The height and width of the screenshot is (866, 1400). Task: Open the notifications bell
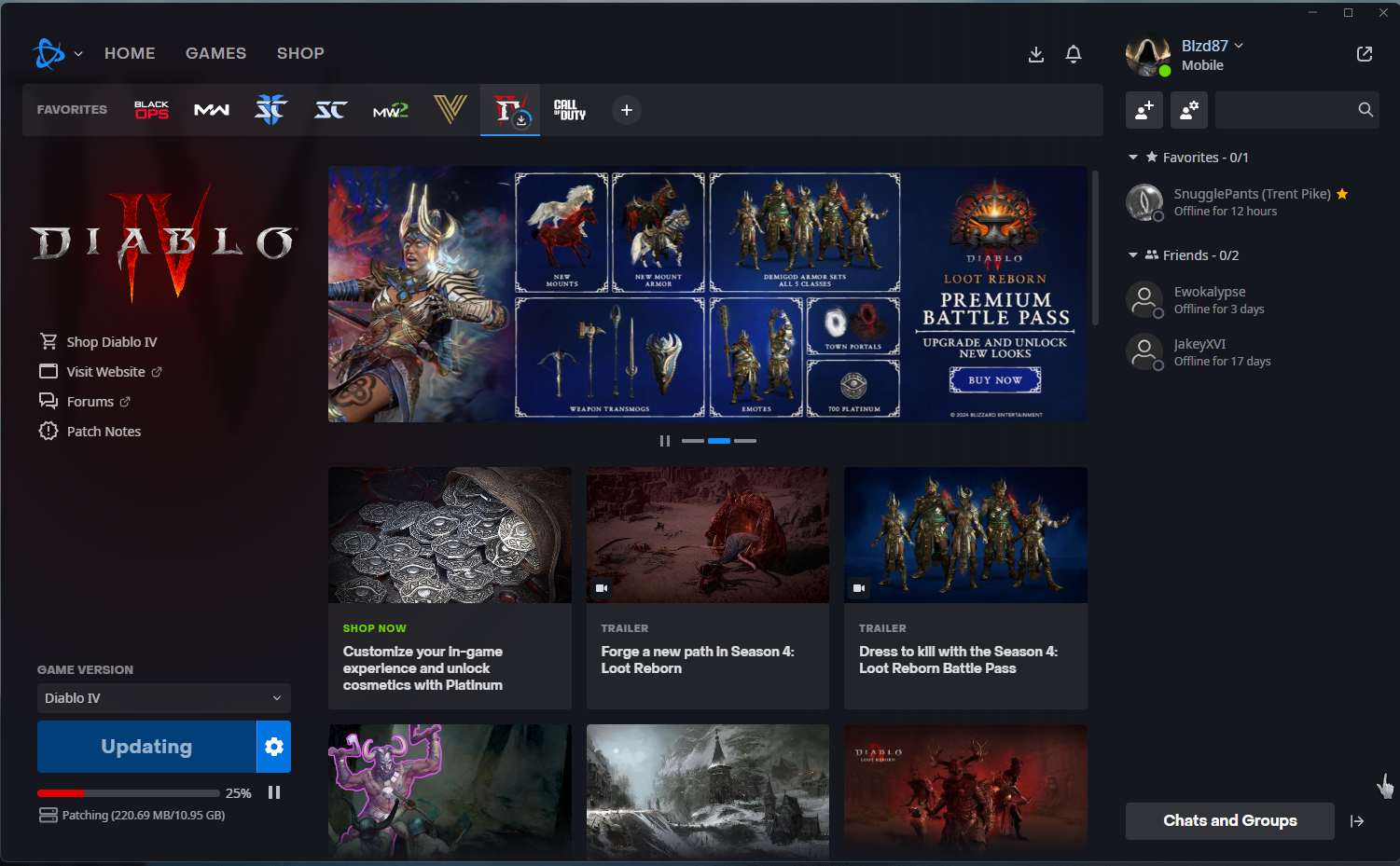pos(1073,54)
